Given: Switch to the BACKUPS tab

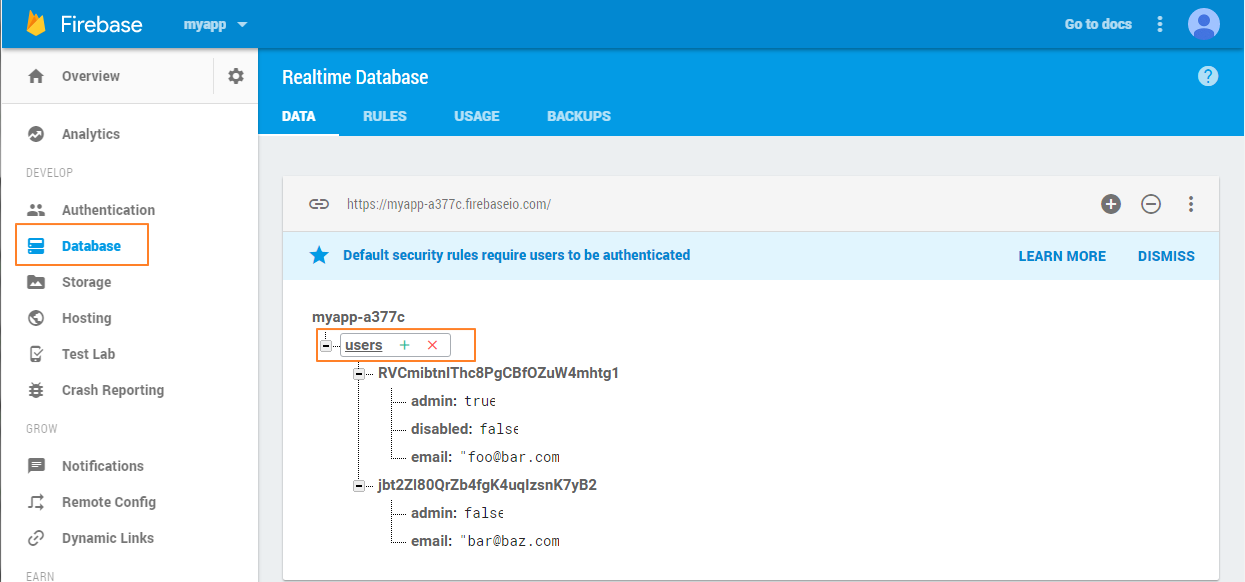Looking at the screenshot, I should (x=579, y=116).
